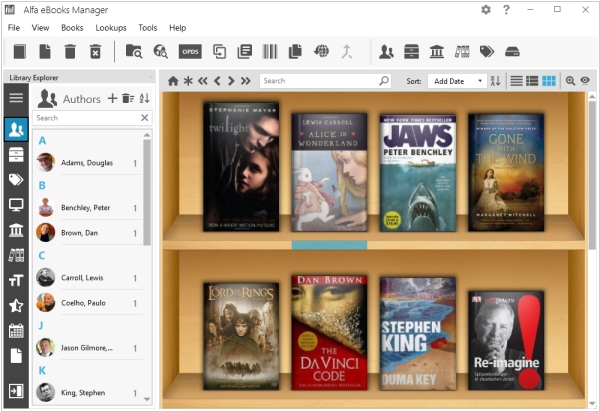Switch to bookshelf thumbnail view mode
Viewport: 600px width, 412px height.
[x=549, y=81]
